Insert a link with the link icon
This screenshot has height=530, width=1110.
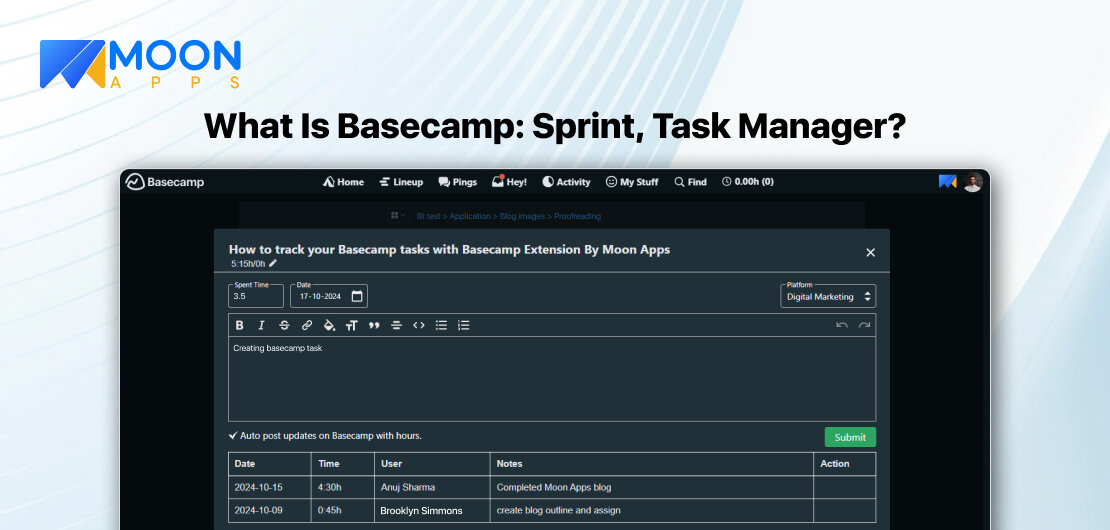click(307, 326)
